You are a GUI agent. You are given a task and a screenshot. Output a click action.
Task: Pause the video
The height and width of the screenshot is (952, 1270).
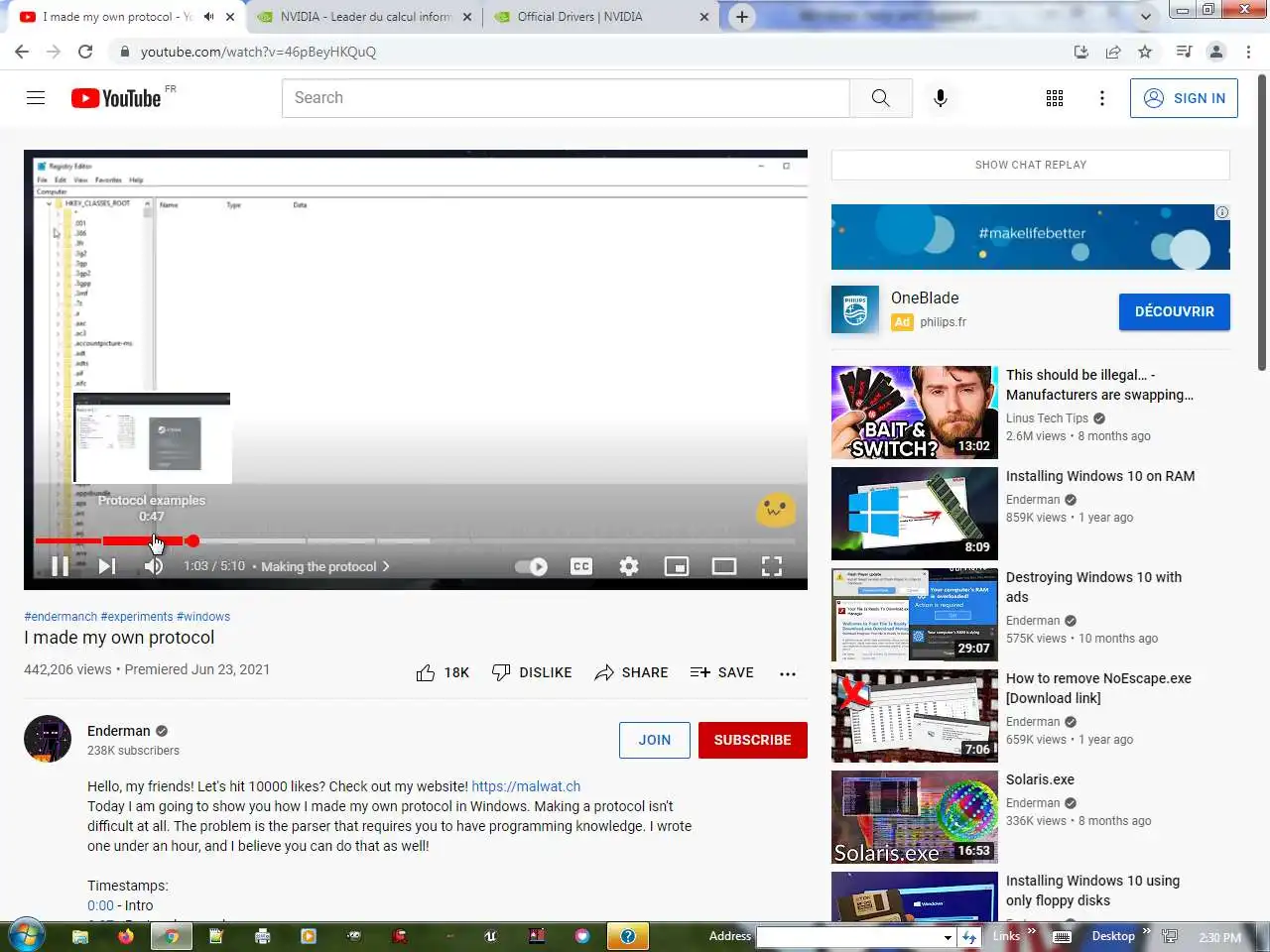[60, 566]
